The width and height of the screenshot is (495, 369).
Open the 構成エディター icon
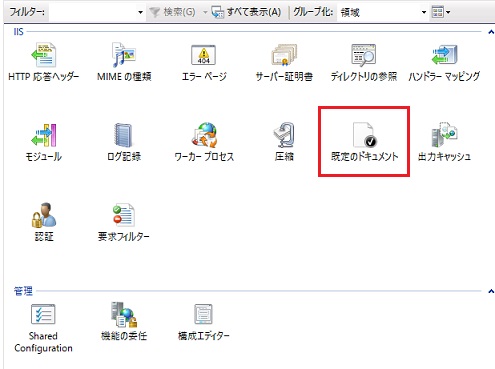click(204, 314)
